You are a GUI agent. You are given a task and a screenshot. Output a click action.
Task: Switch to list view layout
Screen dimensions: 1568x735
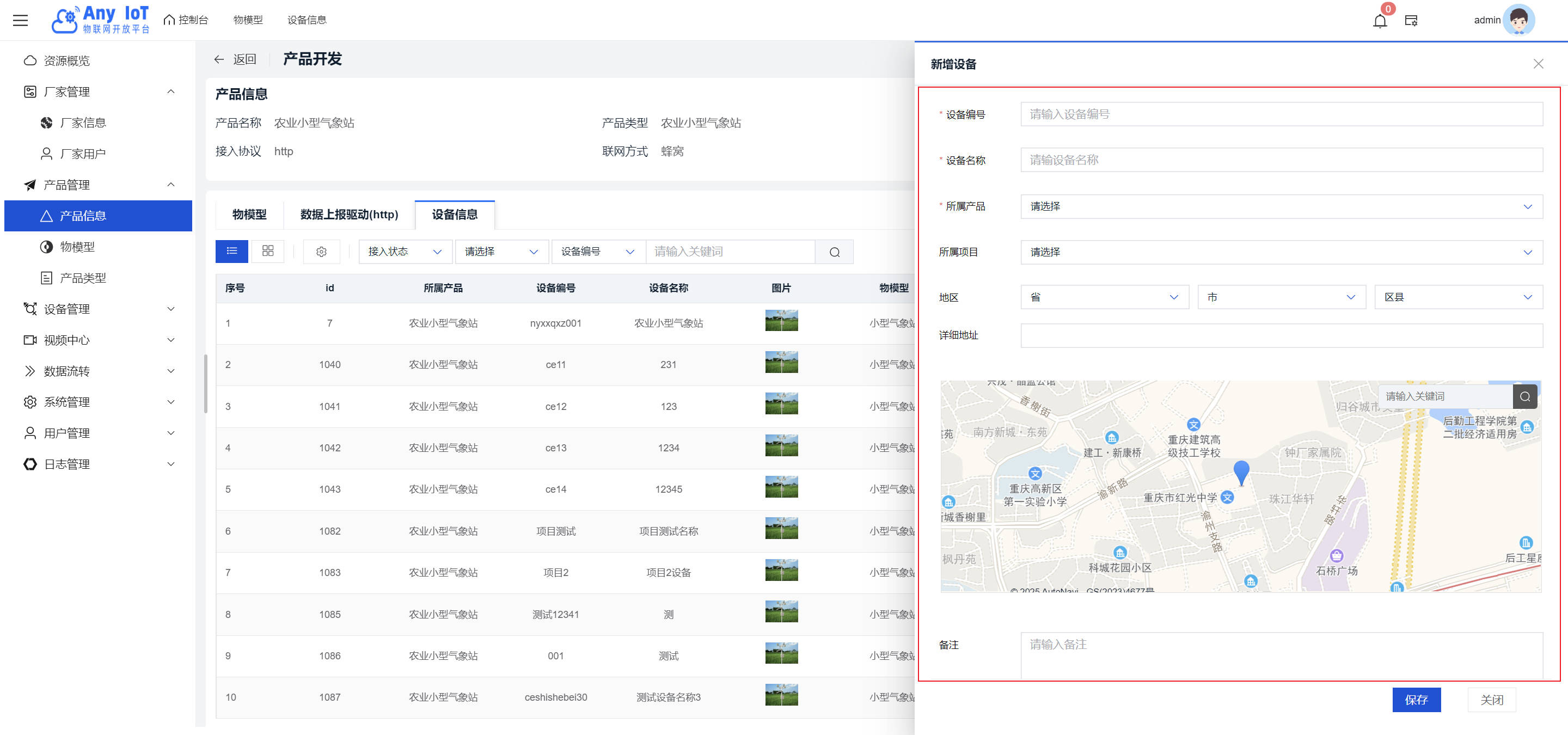pos(231,252)
